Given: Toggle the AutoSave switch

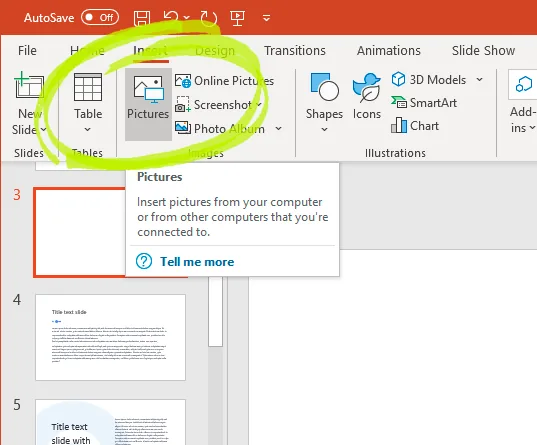Looking at the screenshot, I should 100,17.
